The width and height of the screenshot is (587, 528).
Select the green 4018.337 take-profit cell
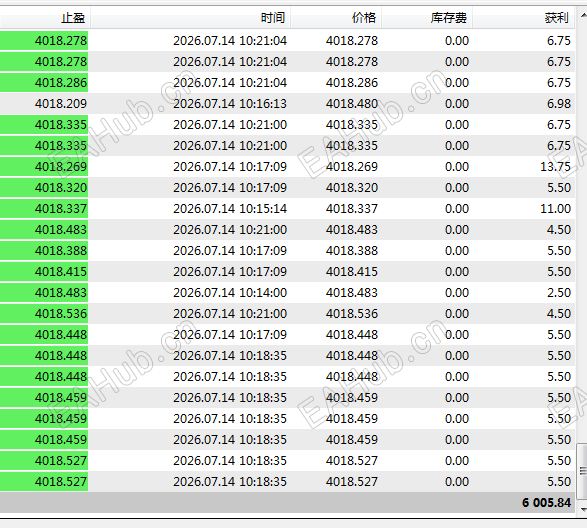point(44,209)
